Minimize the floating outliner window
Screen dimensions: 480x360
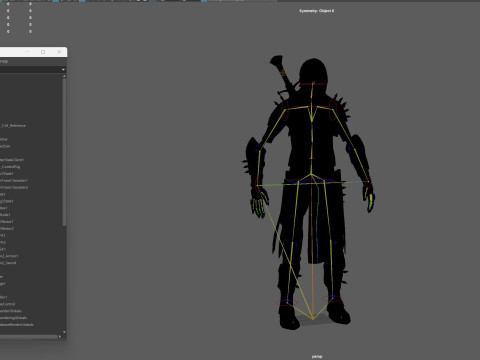tap(28, 52)
